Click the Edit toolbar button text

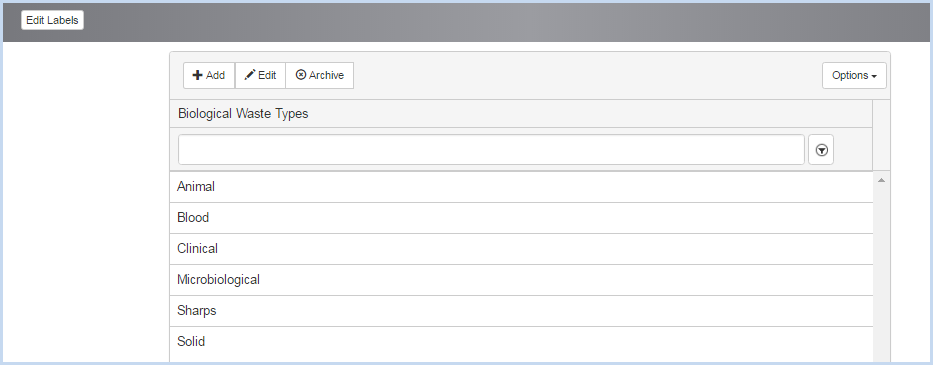pos(267,76)
